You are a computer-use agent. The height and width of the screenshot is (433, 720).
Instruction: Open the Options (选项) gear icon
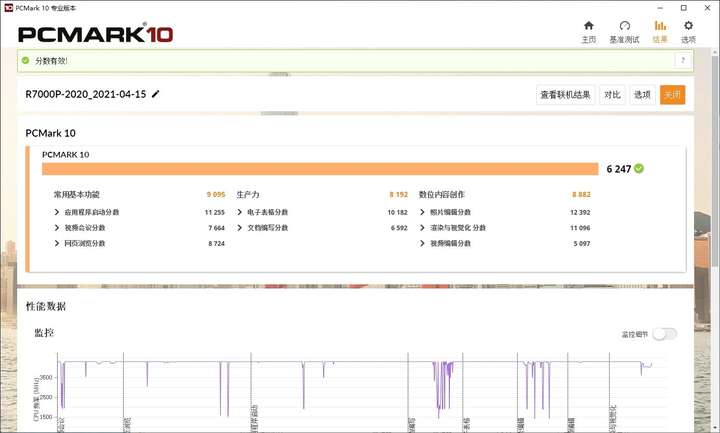pos(688,26)
